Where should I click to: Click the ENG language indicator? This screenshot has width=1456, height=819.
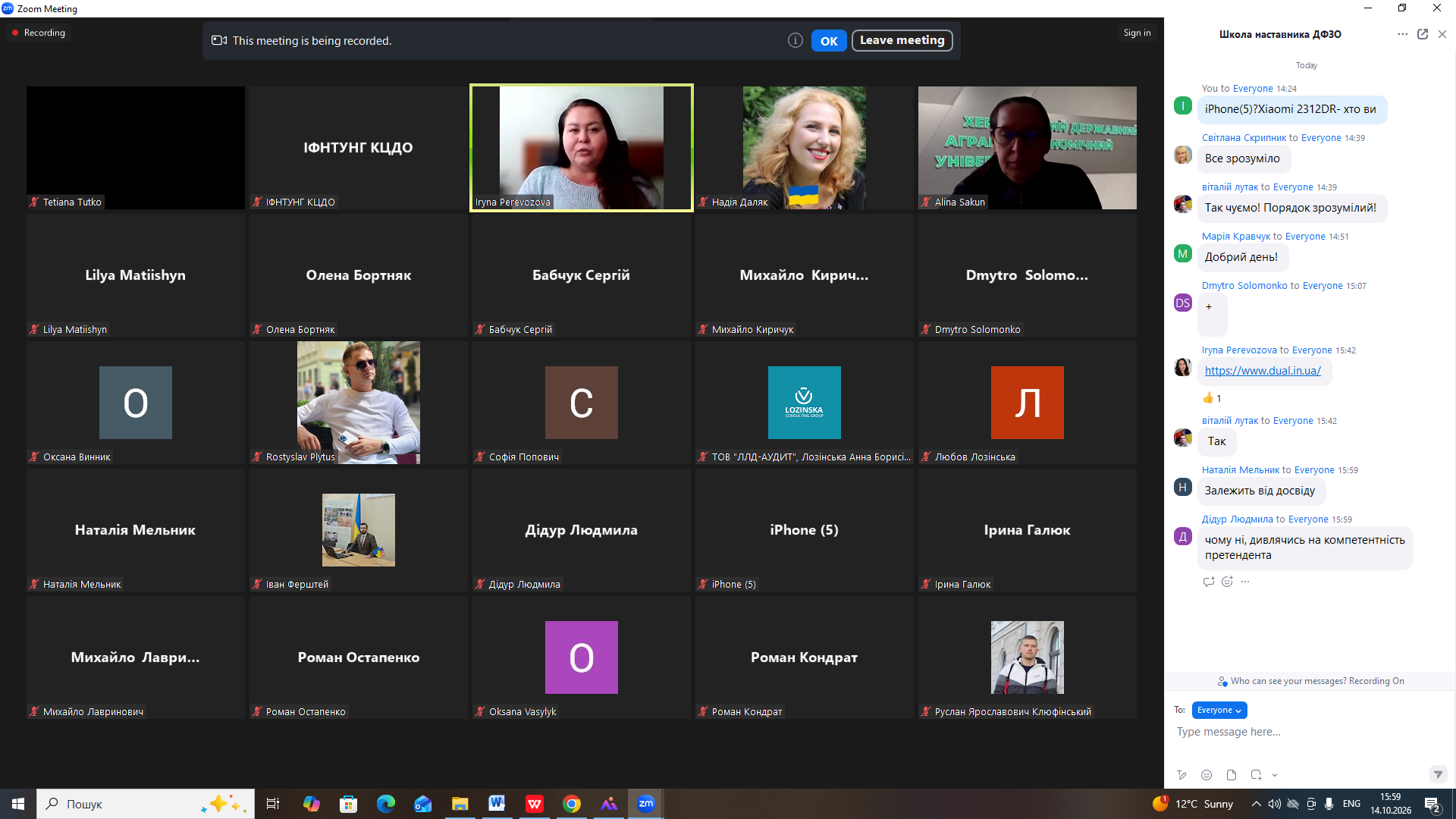tap(1351, 804)
